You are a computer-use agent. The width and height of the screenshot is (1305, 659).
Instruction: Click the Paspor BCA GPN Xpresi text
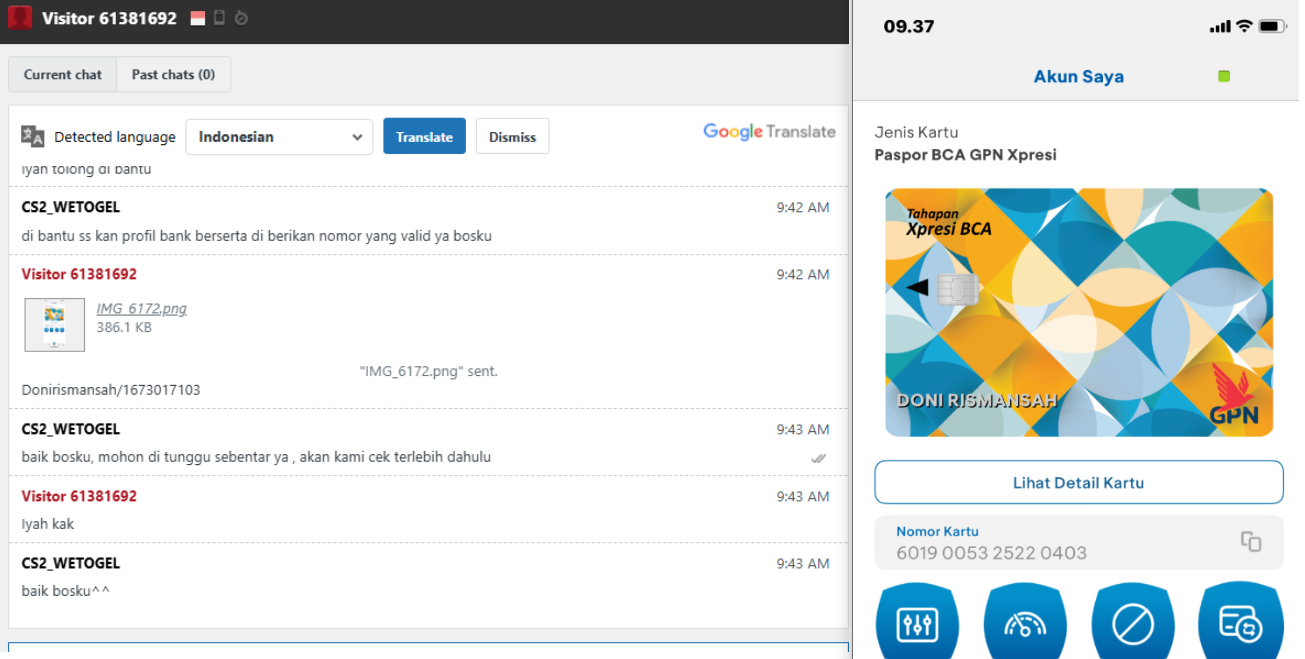tap(965, 155)
